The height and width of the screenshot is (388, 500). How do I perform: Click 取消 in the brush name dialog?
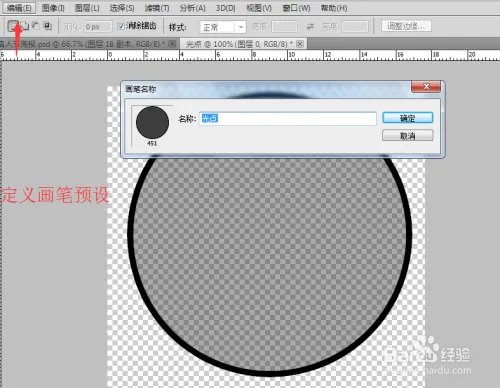pos(407,136)
